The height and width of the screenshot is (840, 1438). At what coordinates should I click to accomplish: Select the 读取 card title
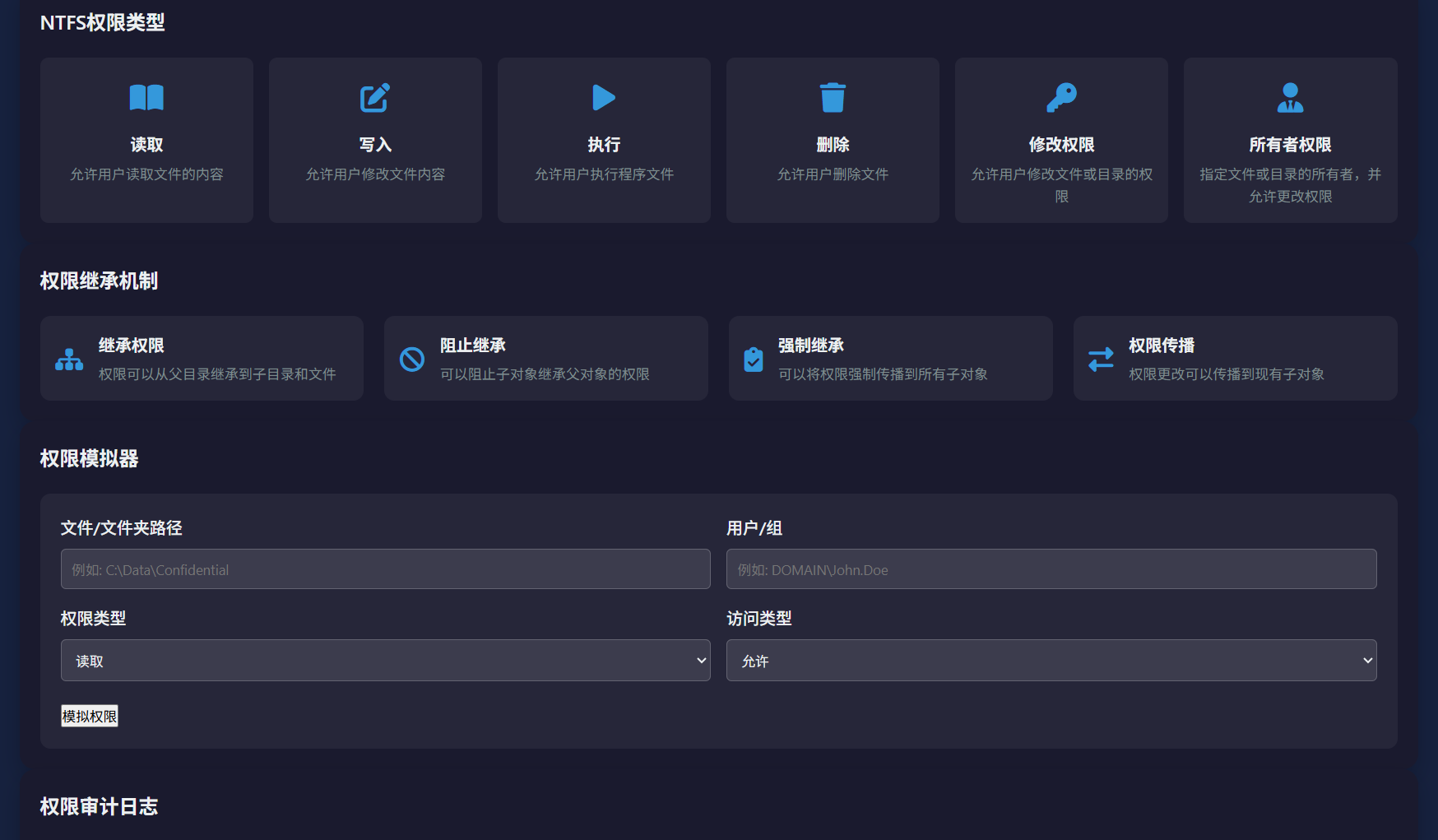pos(146,145)
